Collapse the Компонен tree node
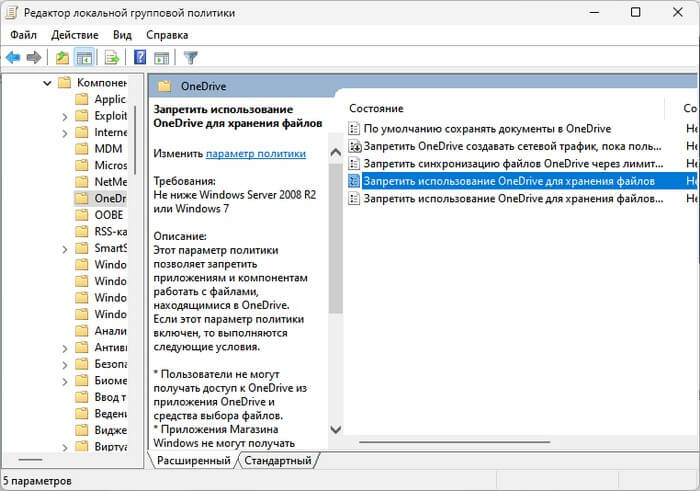700x491 pixels. (x=47, y=83)
